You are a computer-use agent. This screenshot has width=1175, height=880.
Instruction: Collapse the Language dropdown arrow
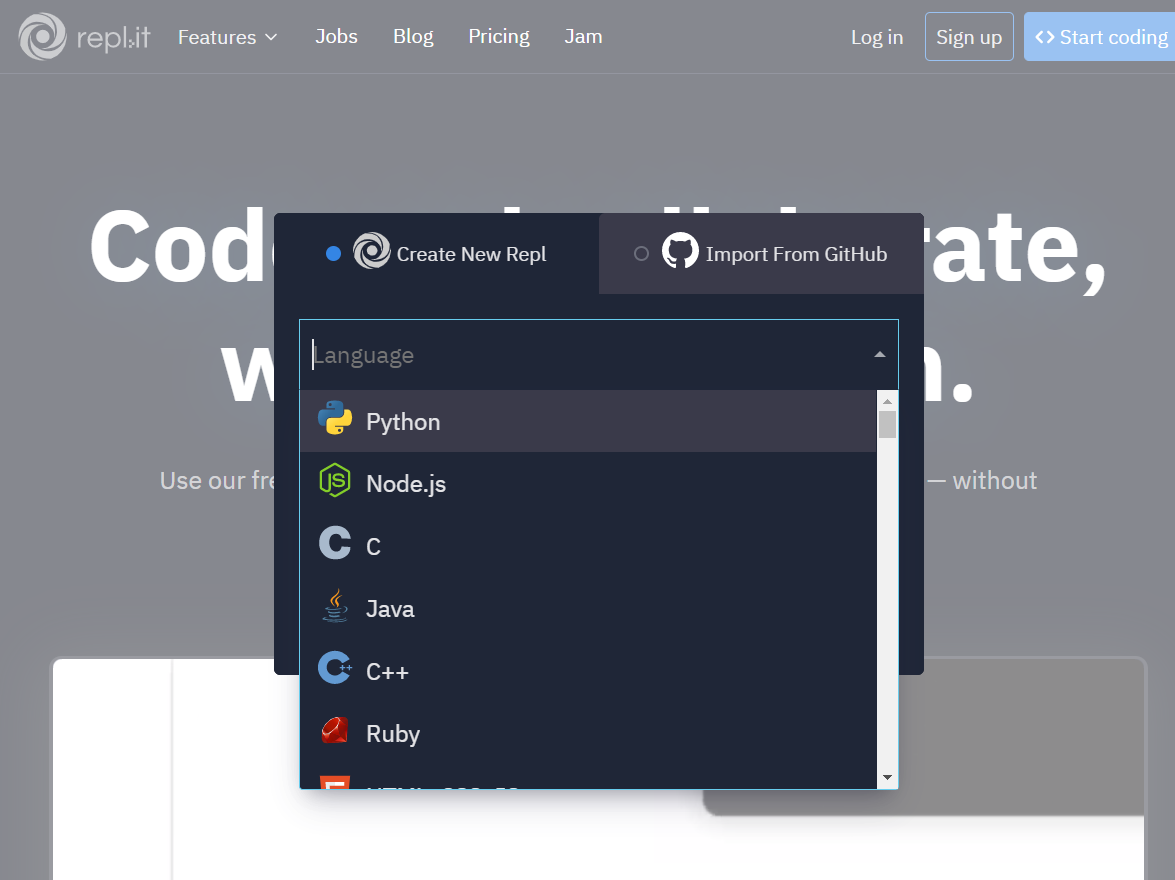(x=880, y=355)
